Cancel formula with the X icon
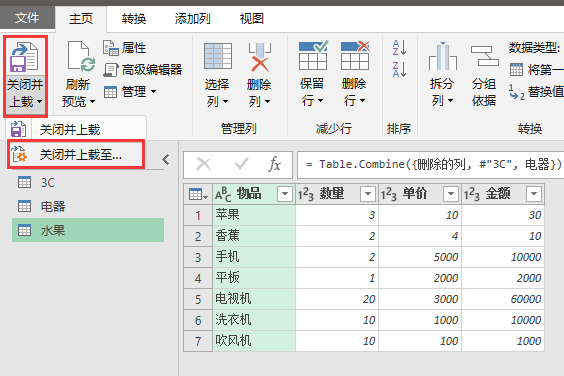This screenshot has width=564, height=376. point(204,164)
